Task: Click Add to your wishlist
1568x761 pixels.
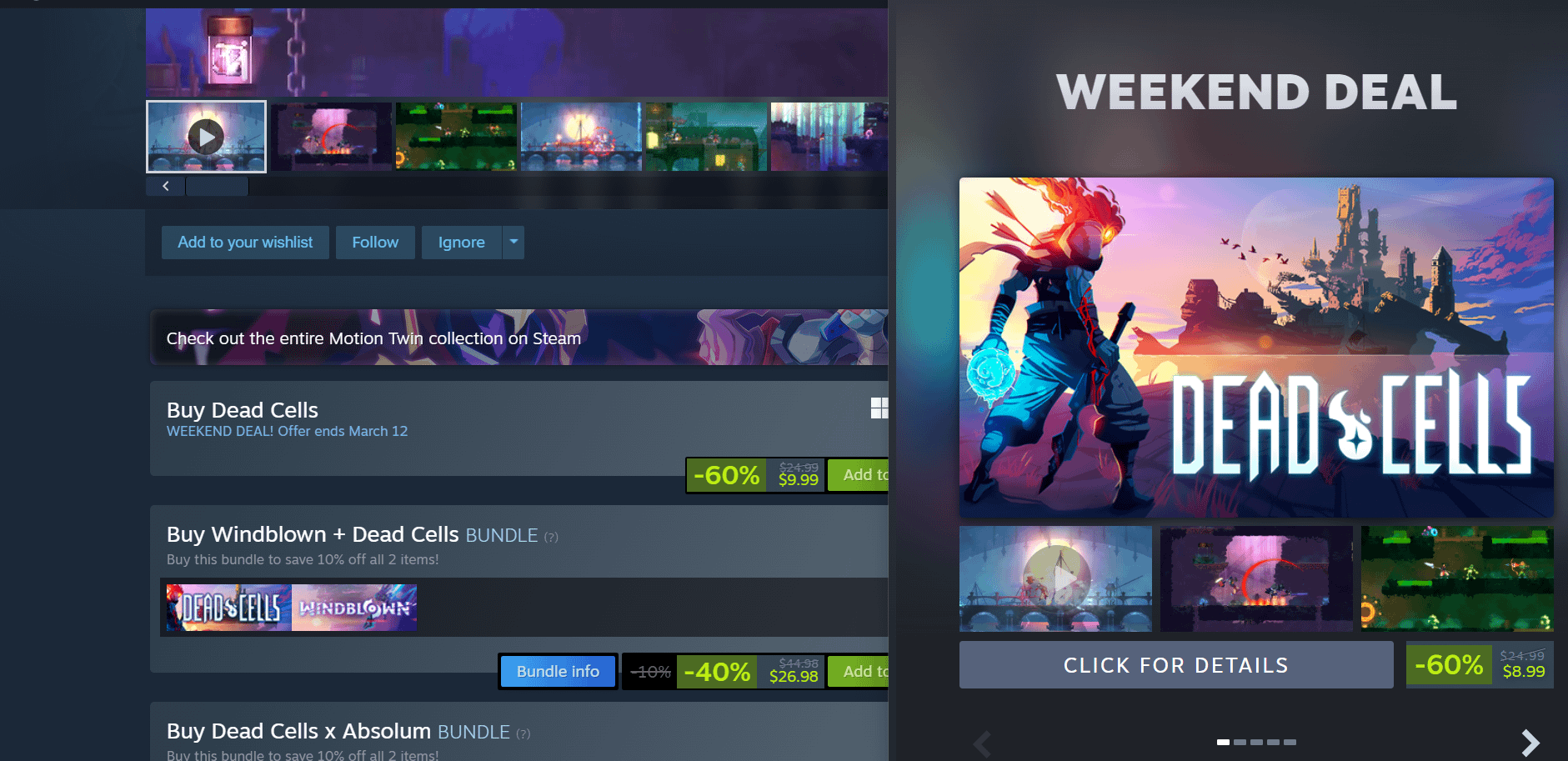Action: pos(245,243)
